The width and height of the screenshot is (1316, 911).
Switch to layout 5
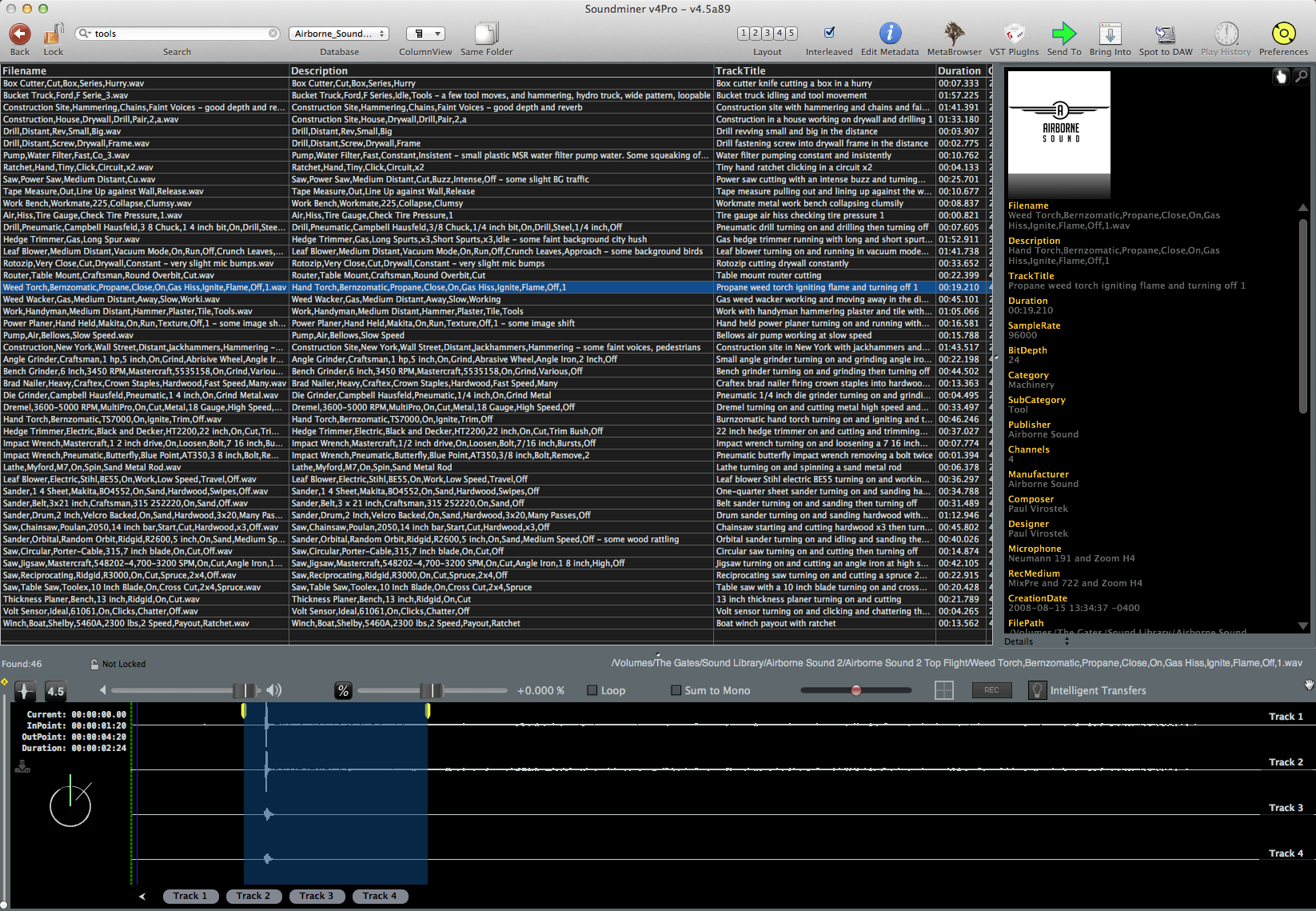point(792,34)
